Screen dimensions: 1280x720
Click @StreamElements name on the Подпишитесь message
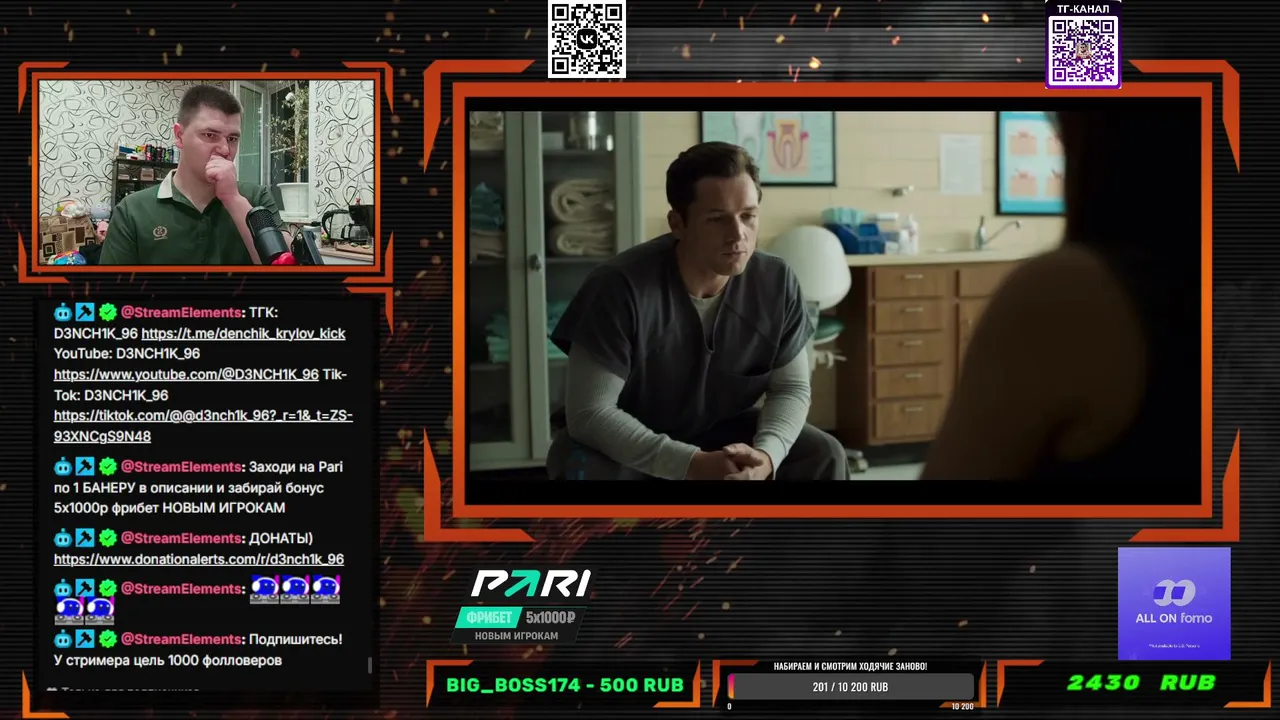click(183, 639)
